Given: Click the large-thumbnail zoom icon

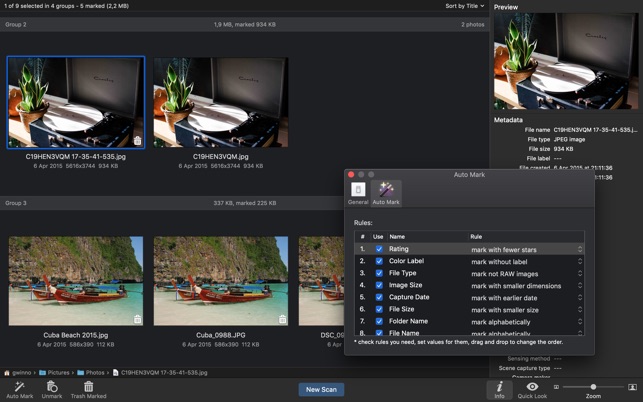Looking at the screenshot, I should [x=632, y=387].
